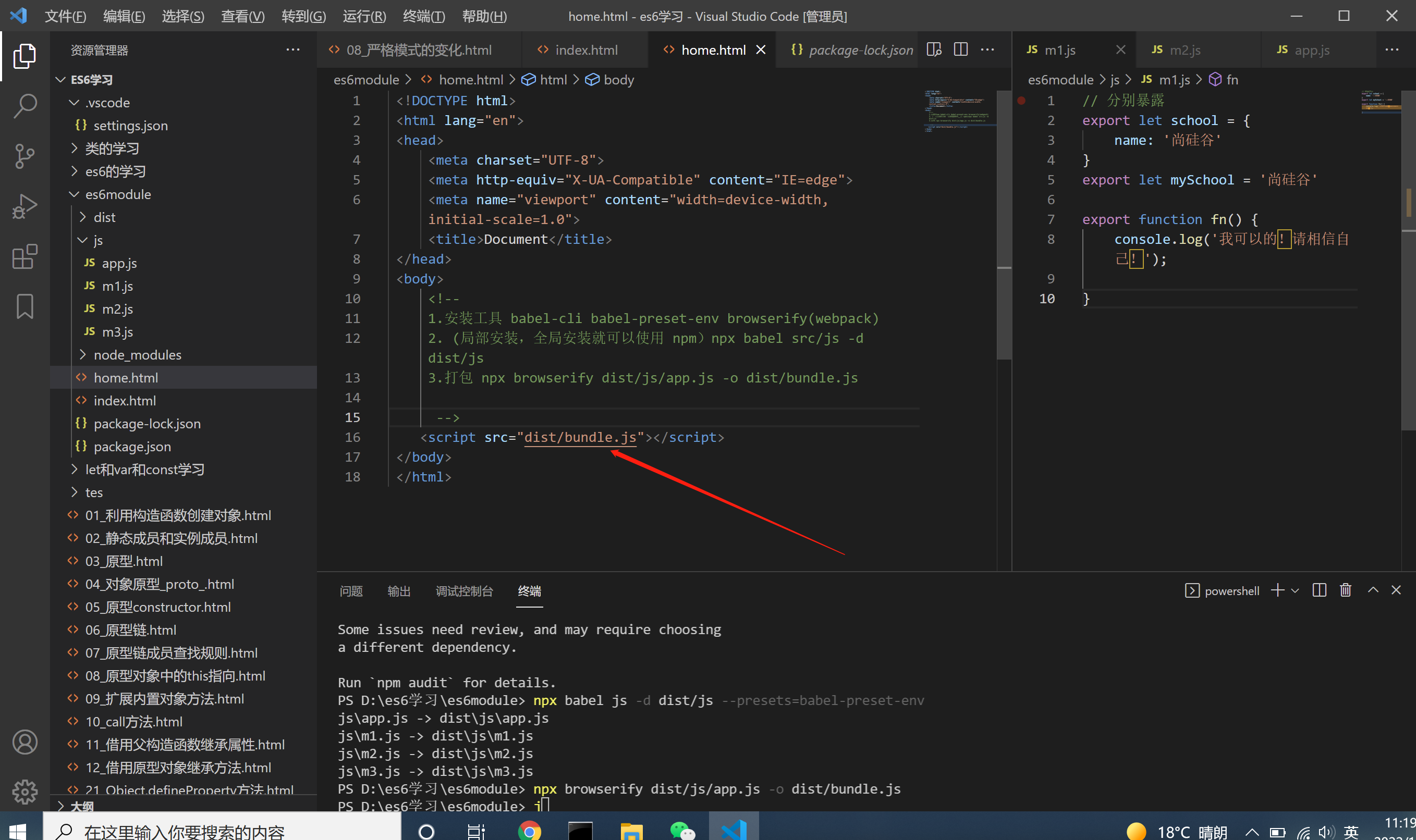Image resolution: width=1416 pixels, height=840 pixels.
Task: Open the Search view in activity bar
Action: pyautogui.click(x=25, y=106)
